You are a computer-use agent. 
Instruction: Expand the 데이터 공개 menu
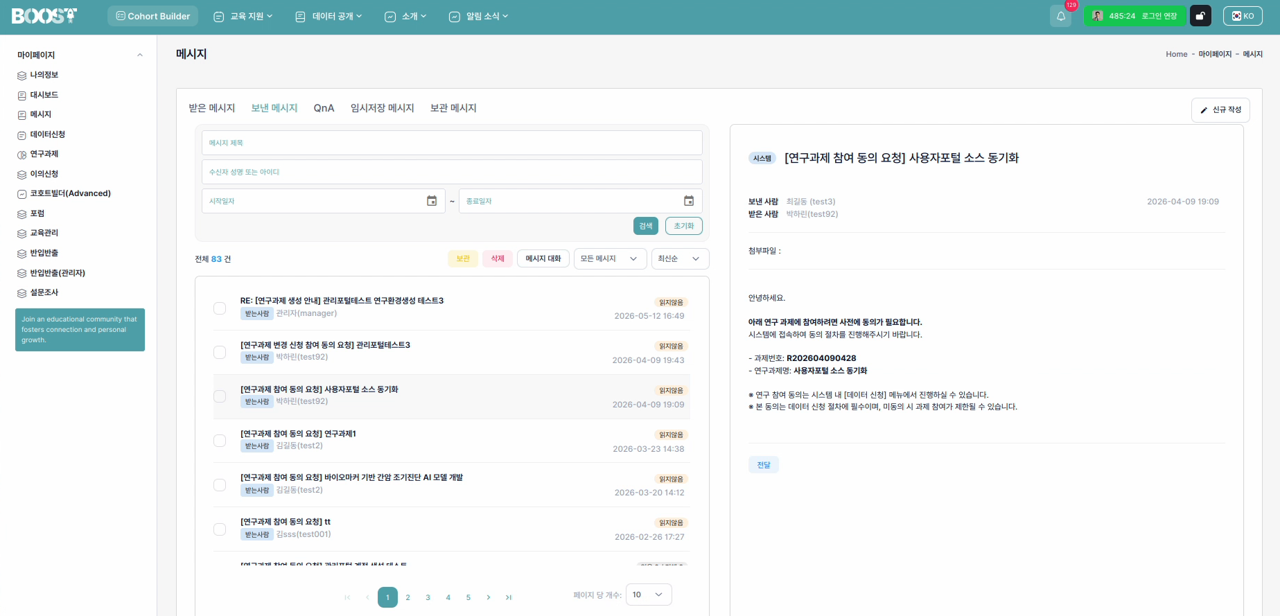coord(329,16)
